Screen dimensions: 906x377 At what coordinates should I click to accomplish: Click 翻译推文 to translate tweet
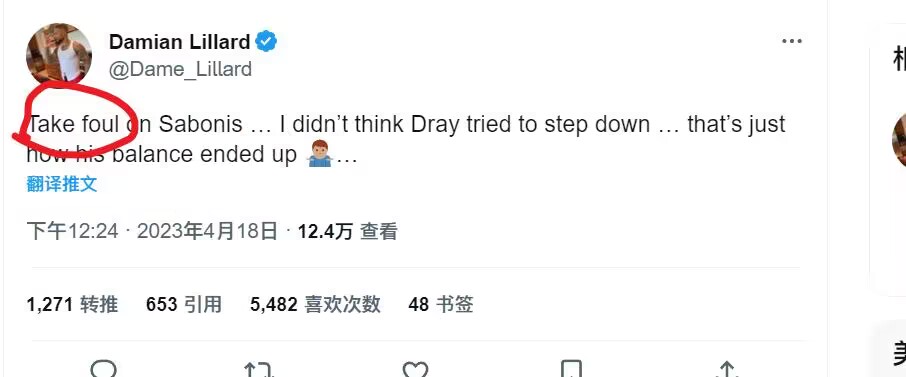[62, 184]
